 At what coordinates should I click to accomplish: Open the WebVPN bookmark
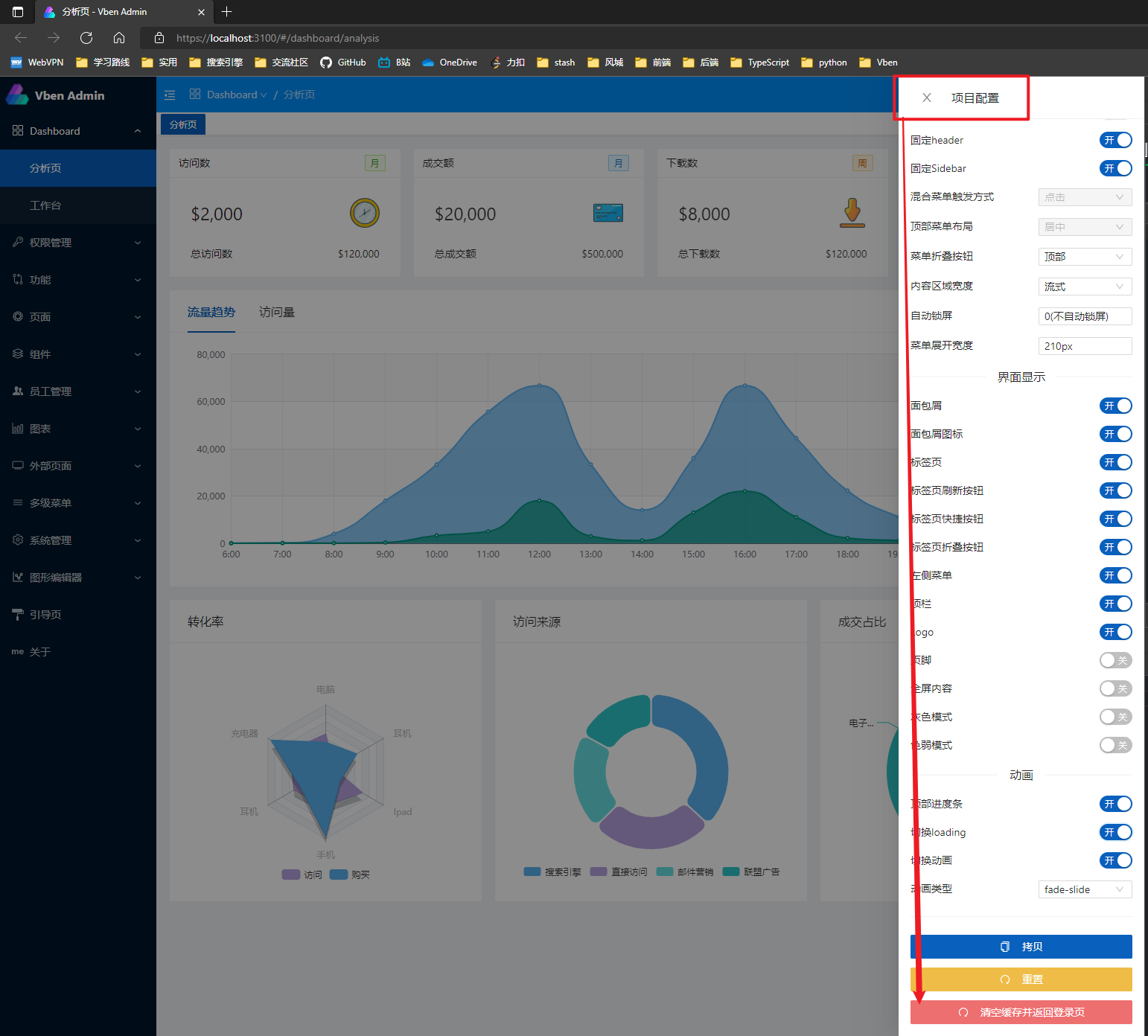click(37, 63)
